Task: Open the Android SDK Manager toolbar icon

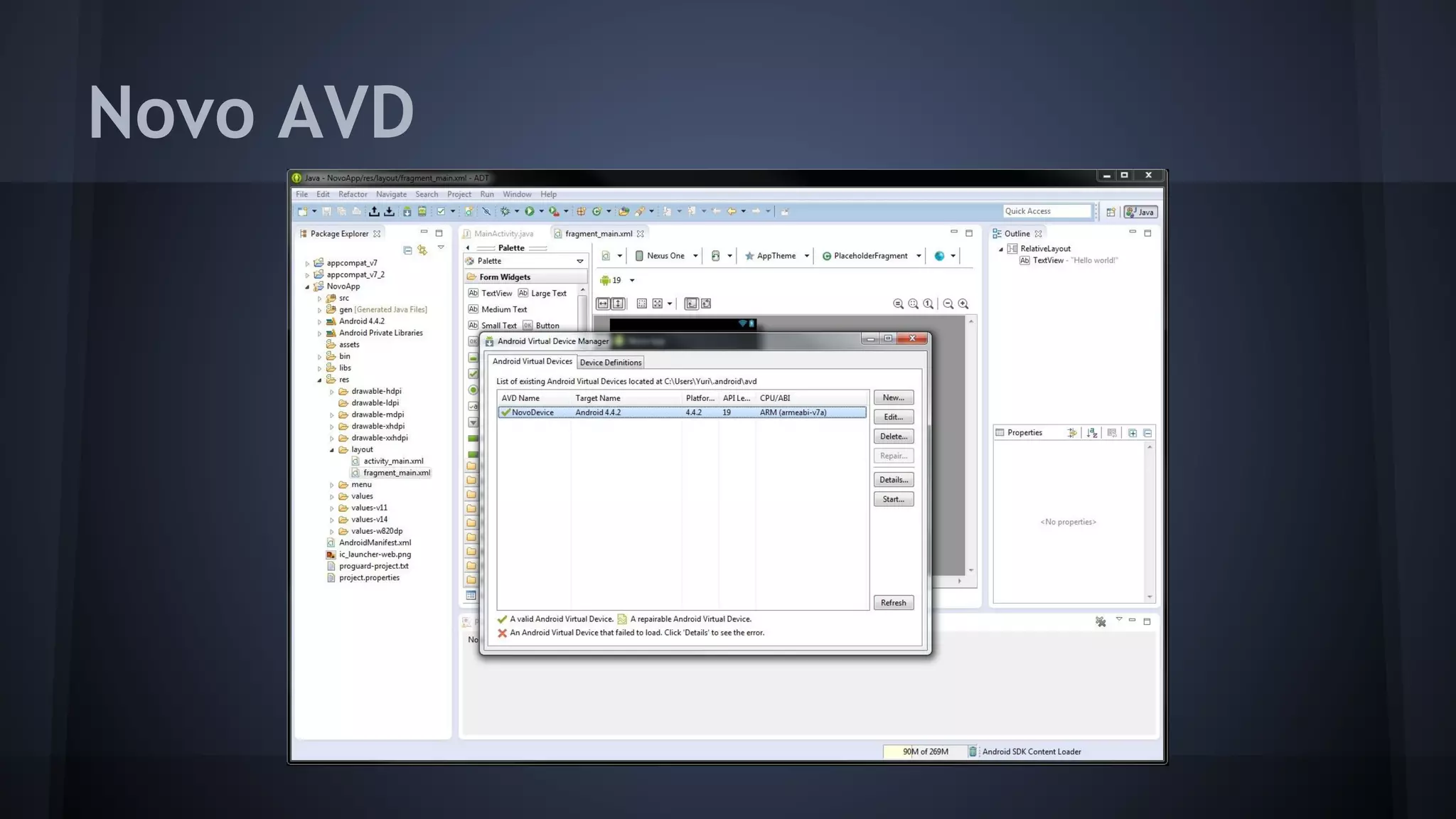Action: [407, 211]
